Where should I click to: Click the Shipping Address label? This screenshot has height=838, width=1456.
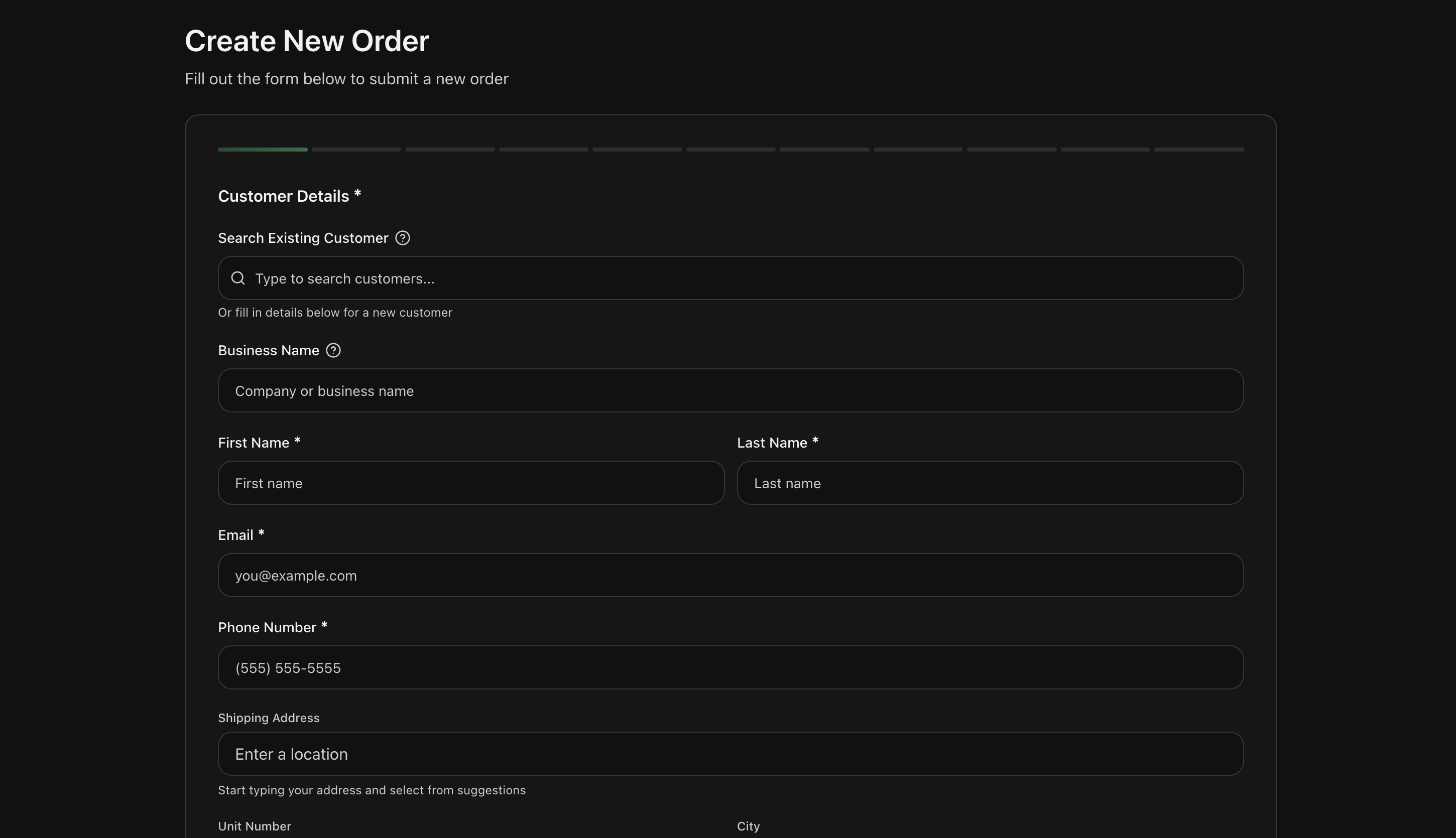point(268,718)
